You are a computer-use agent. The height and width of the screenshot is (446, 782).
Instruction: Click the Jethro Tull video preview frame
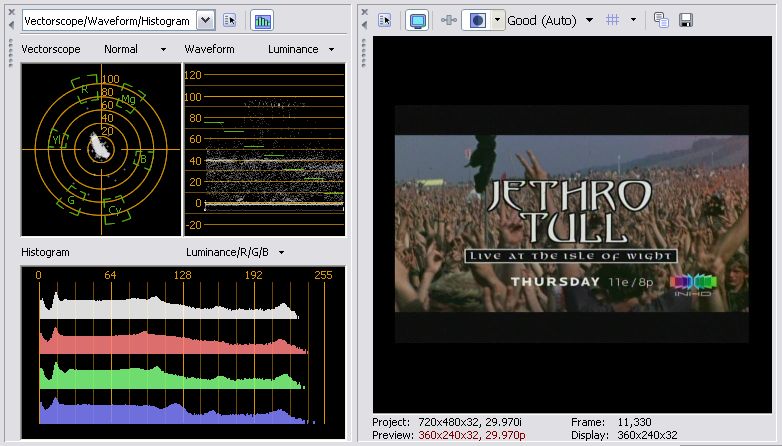tap(572, 223)
